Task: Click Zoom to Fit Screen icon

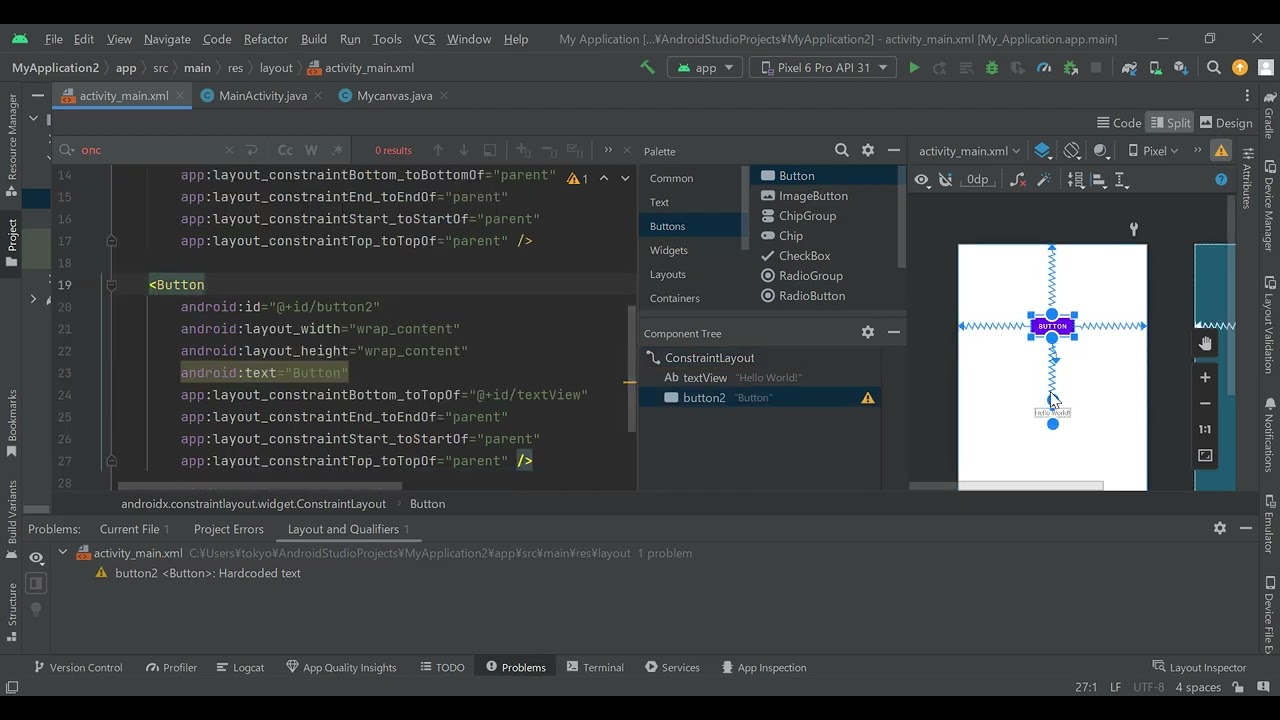Action: click(1205, 455)
